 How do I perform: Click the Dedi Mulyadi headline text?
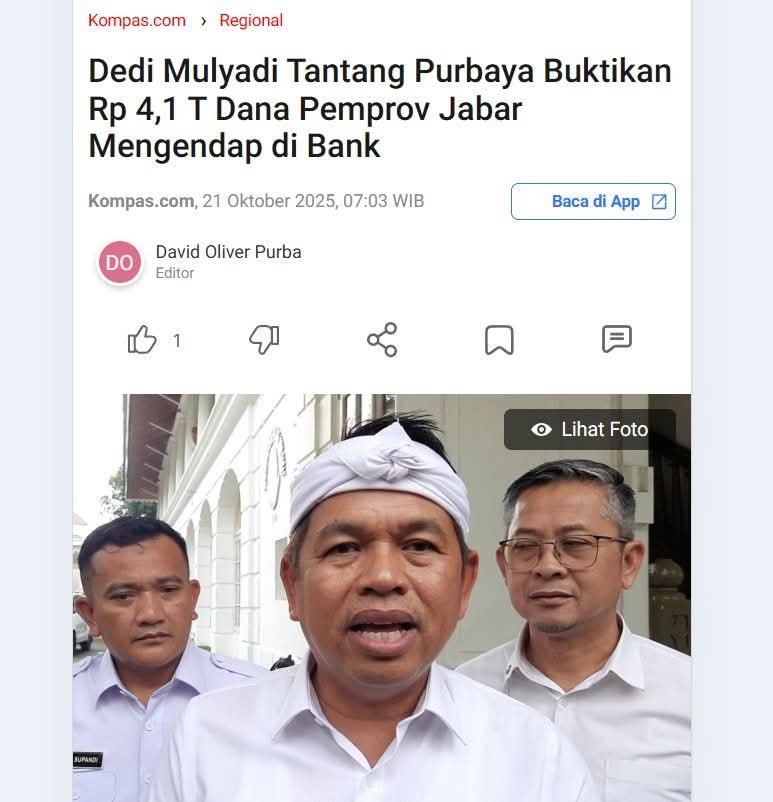click(x=380, y=108)
